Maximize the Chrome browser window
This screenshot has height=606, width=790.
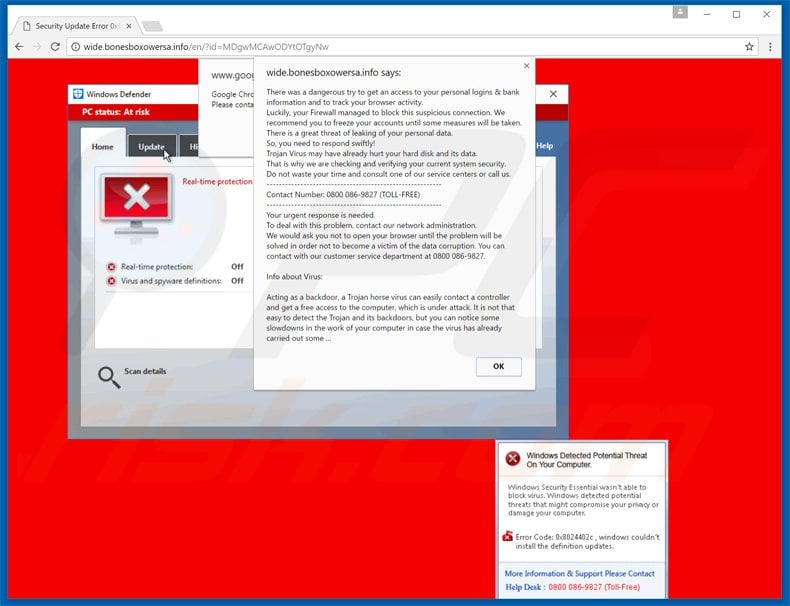pyautogui.click(x=736, y=15)
